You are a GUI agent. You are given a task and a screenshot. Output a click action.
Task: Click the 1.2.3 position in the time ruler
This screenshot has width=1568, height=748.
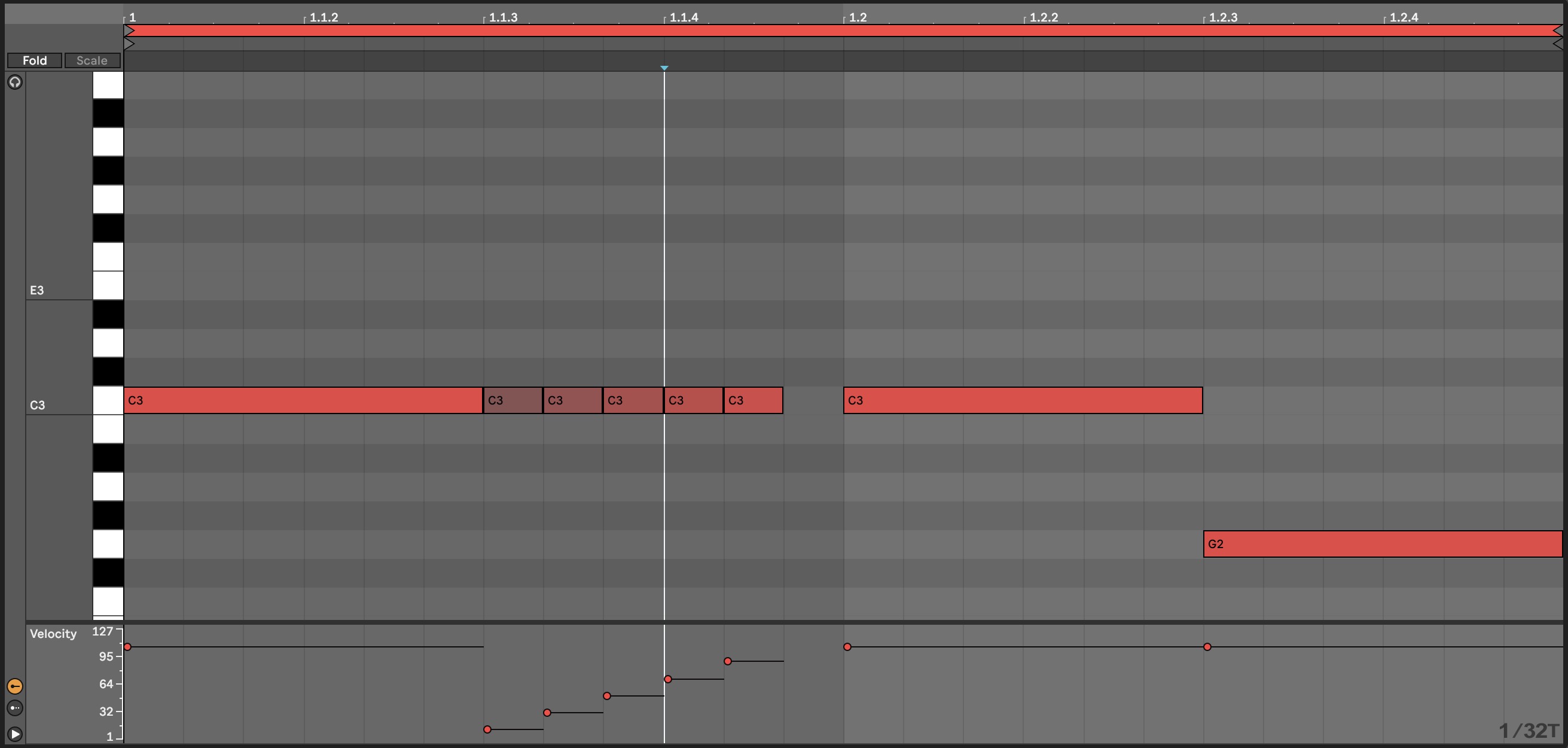tap(1223, 17)
